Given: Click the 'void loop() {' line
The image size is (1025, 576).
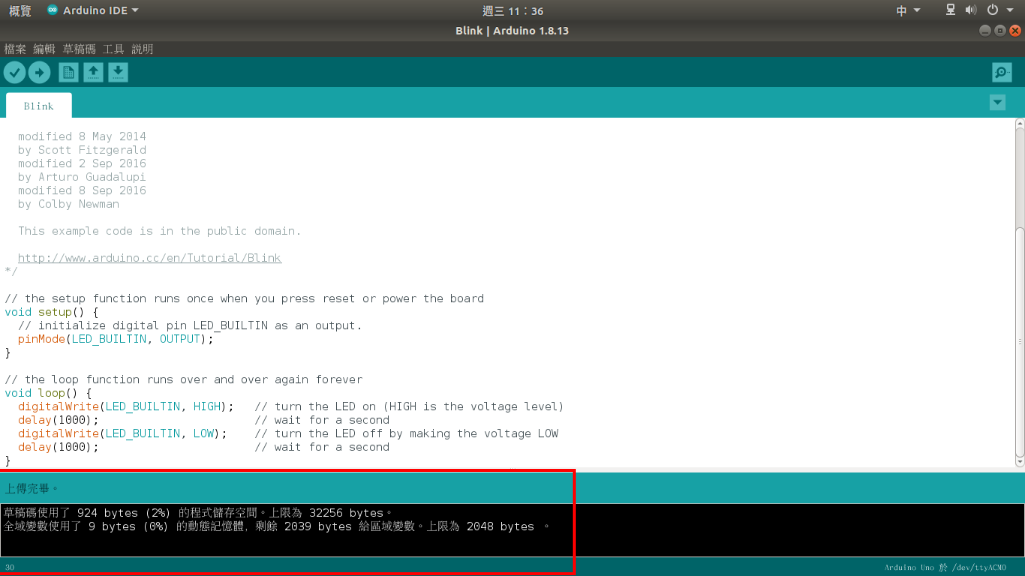Looking at the screenshot, I should (x=48, y=393).
